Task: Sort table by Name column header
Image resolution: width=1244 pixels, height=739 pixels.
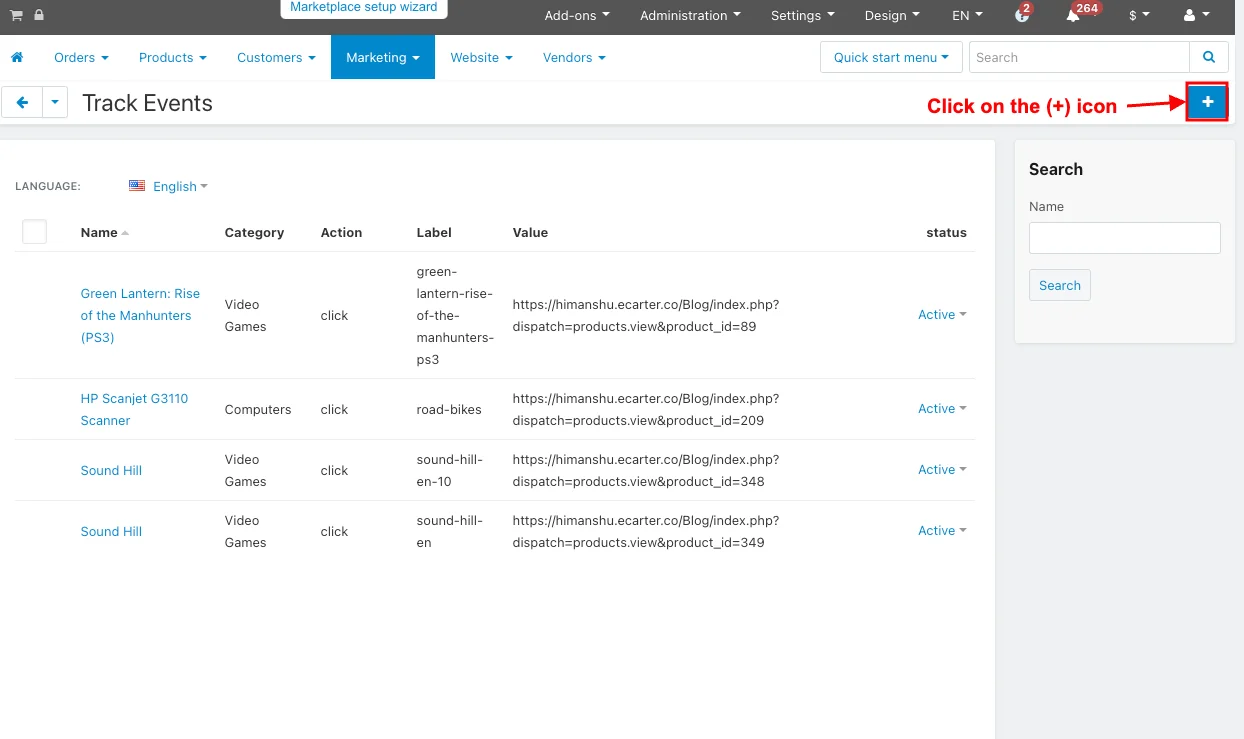Action: tap(99, 232)
